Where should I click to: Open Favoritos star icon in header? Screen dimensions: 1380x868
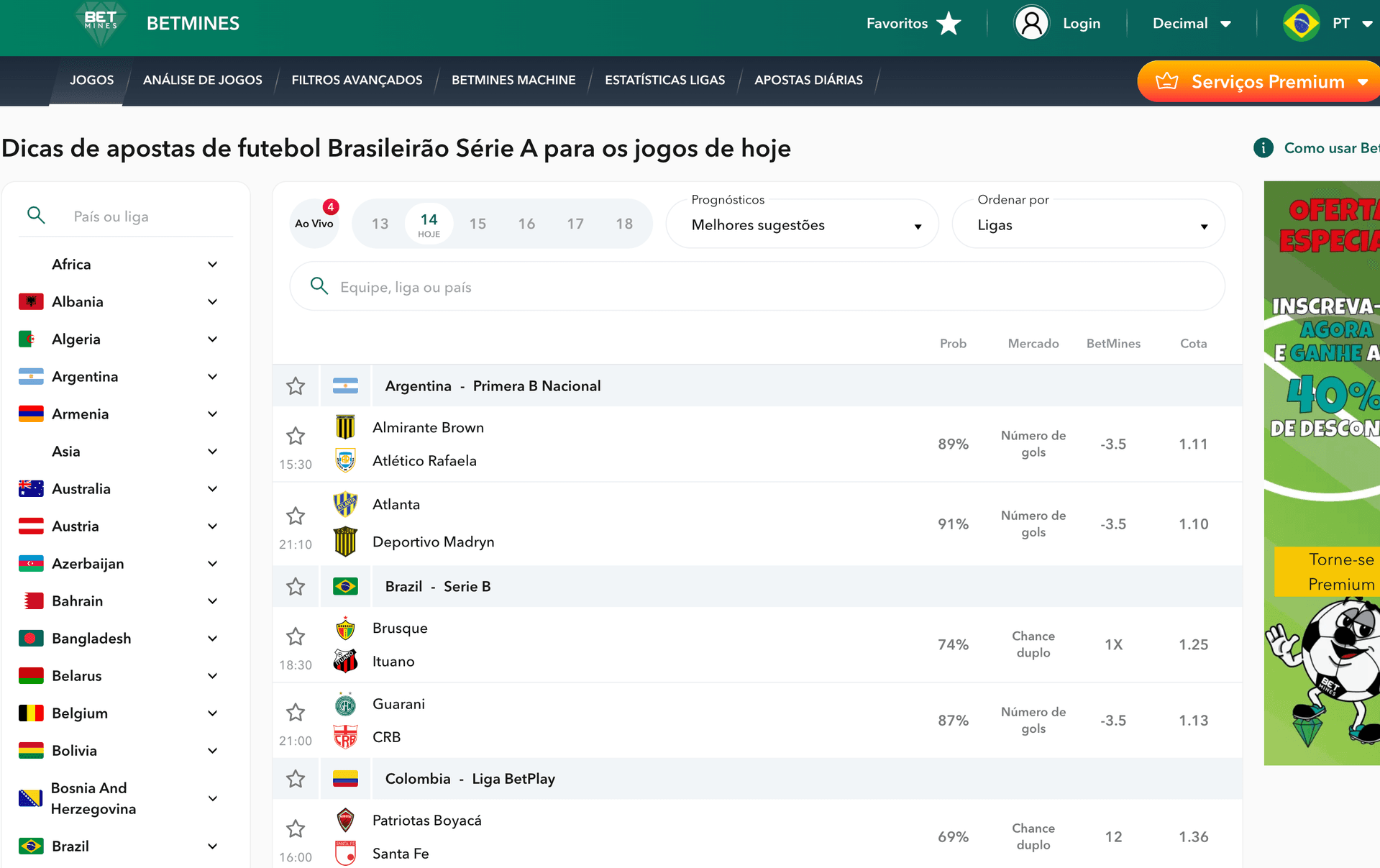point(949,23)
